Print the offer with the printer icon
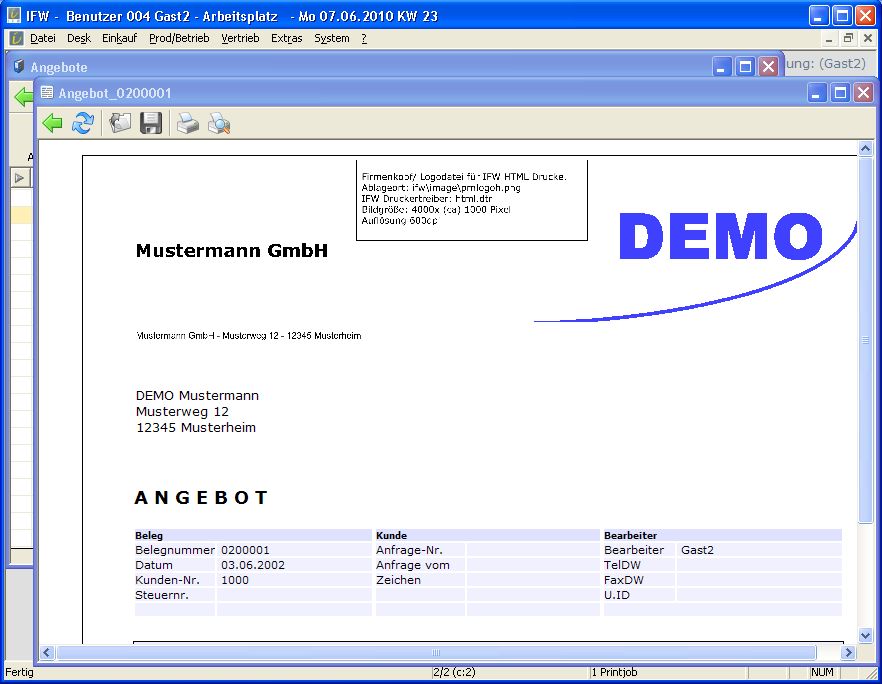 tap(188, 123)
